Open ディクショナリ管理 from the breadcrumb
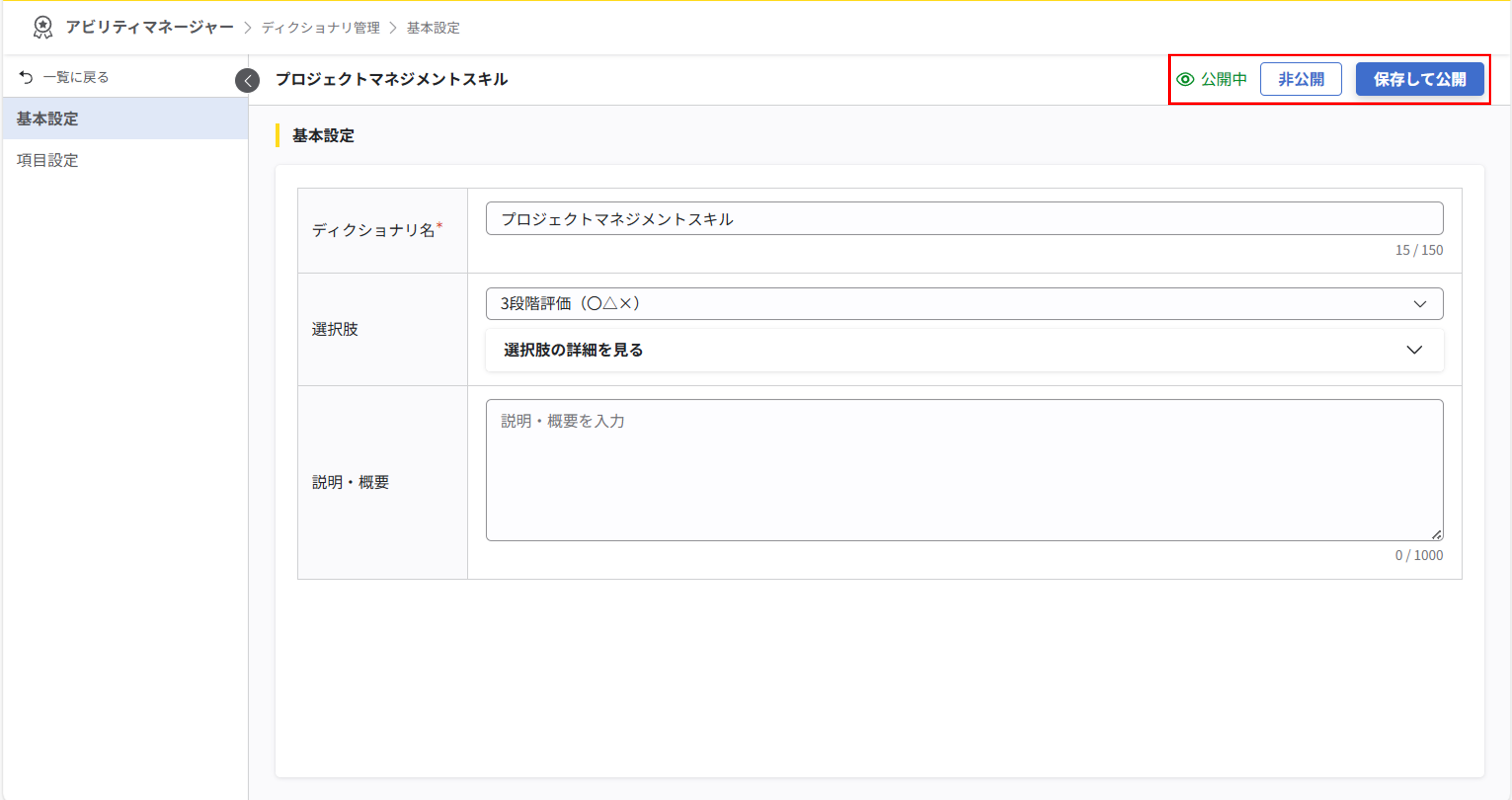The width and height of the screenshot is (1512, 800). (x=319, y=28)
